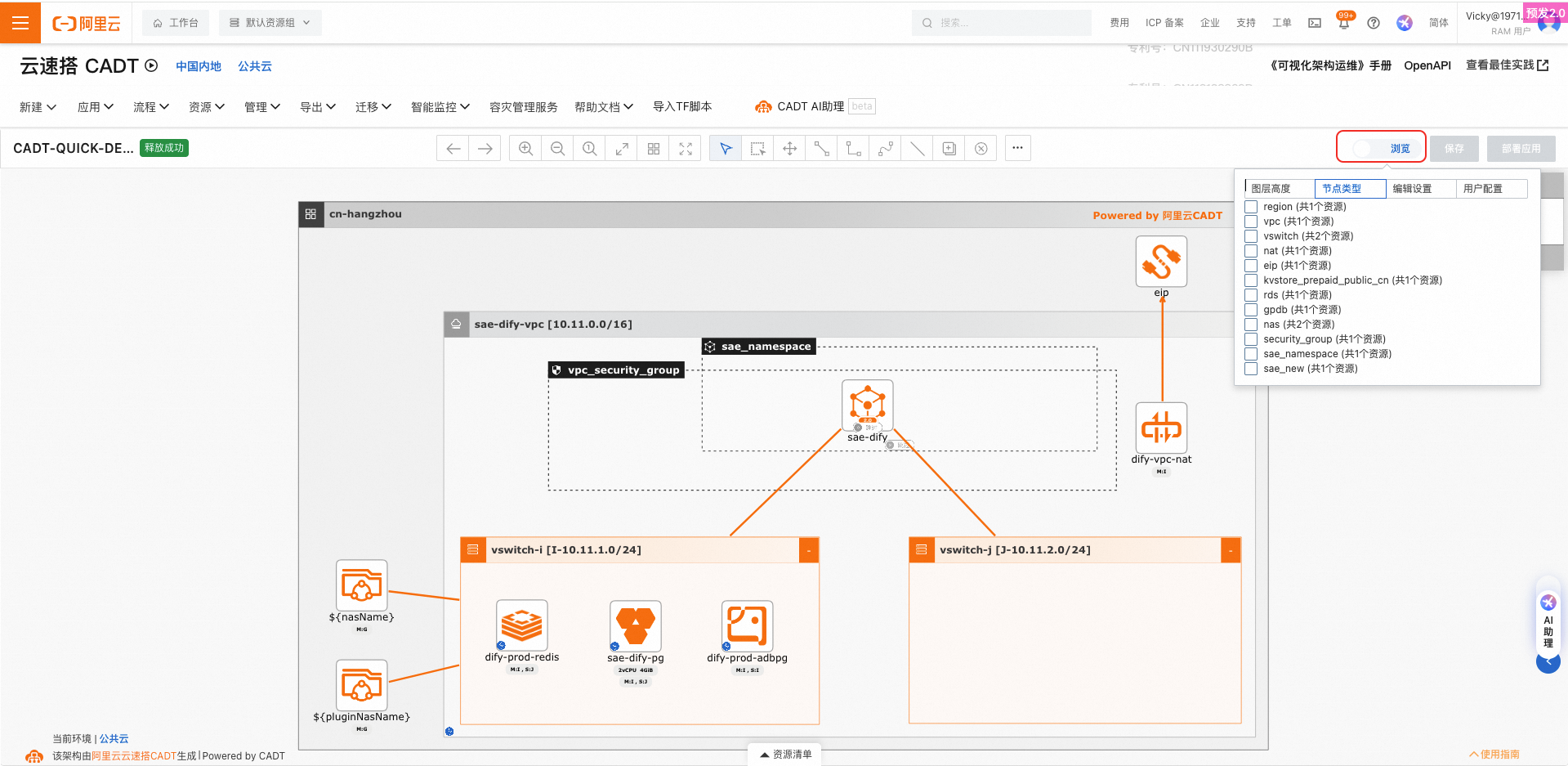This screenshot has width=1568, height=766.
Task: Select the dify-prod-redis node
Action: click(x=521, y=625)
